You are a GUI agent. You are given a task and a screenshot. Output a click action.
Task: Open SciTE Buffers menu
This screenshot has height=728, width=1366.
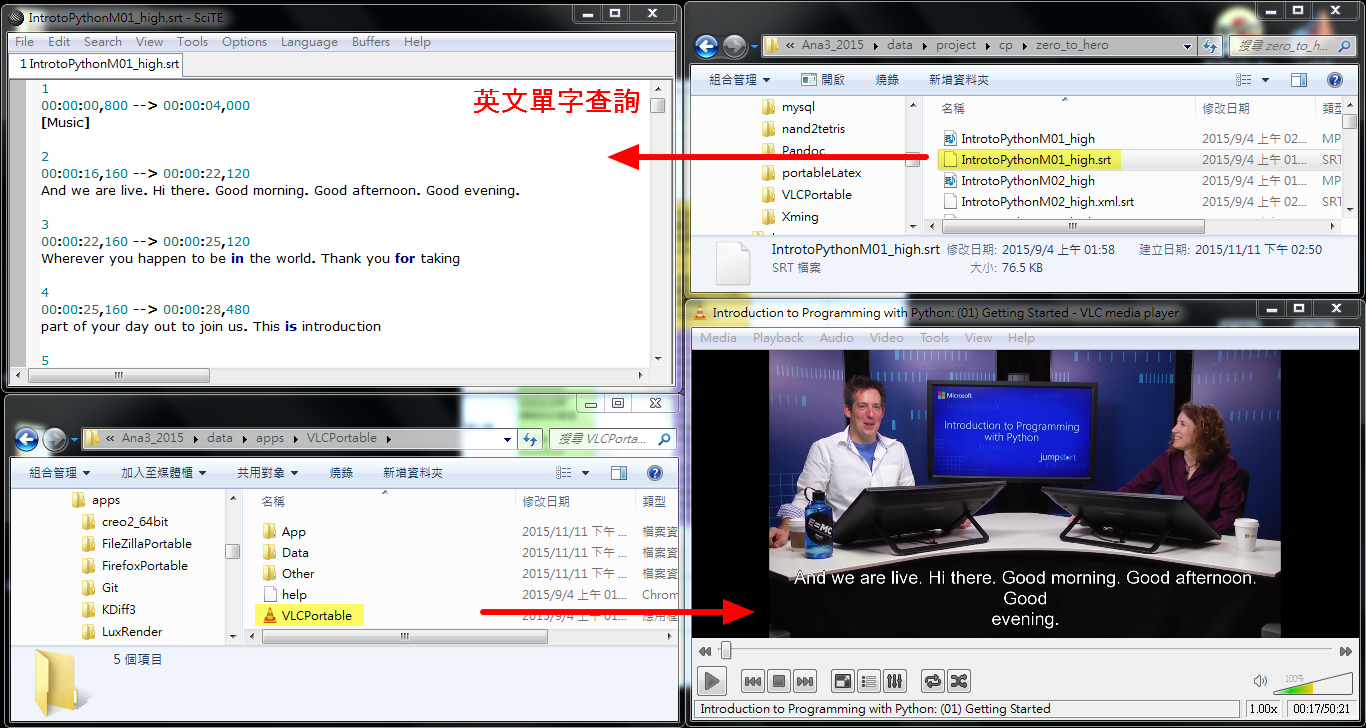tap(371, 42)
